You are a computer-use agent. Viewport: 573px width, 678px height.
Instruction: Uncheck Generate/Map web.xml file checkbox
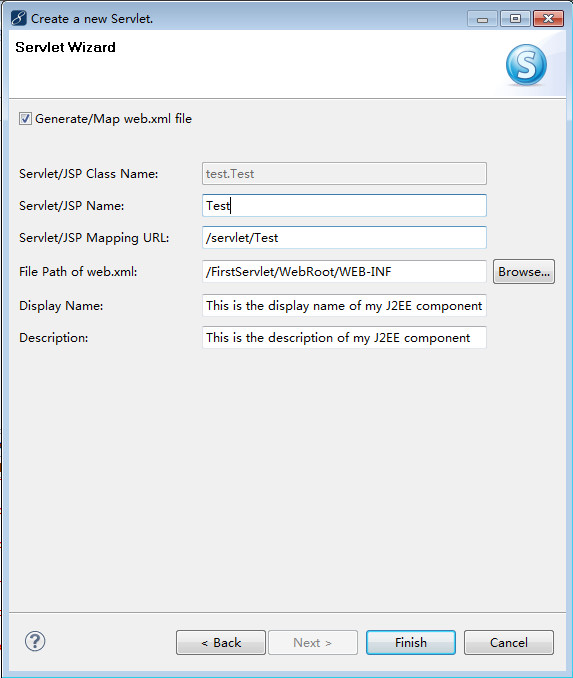tap(25, 118)
